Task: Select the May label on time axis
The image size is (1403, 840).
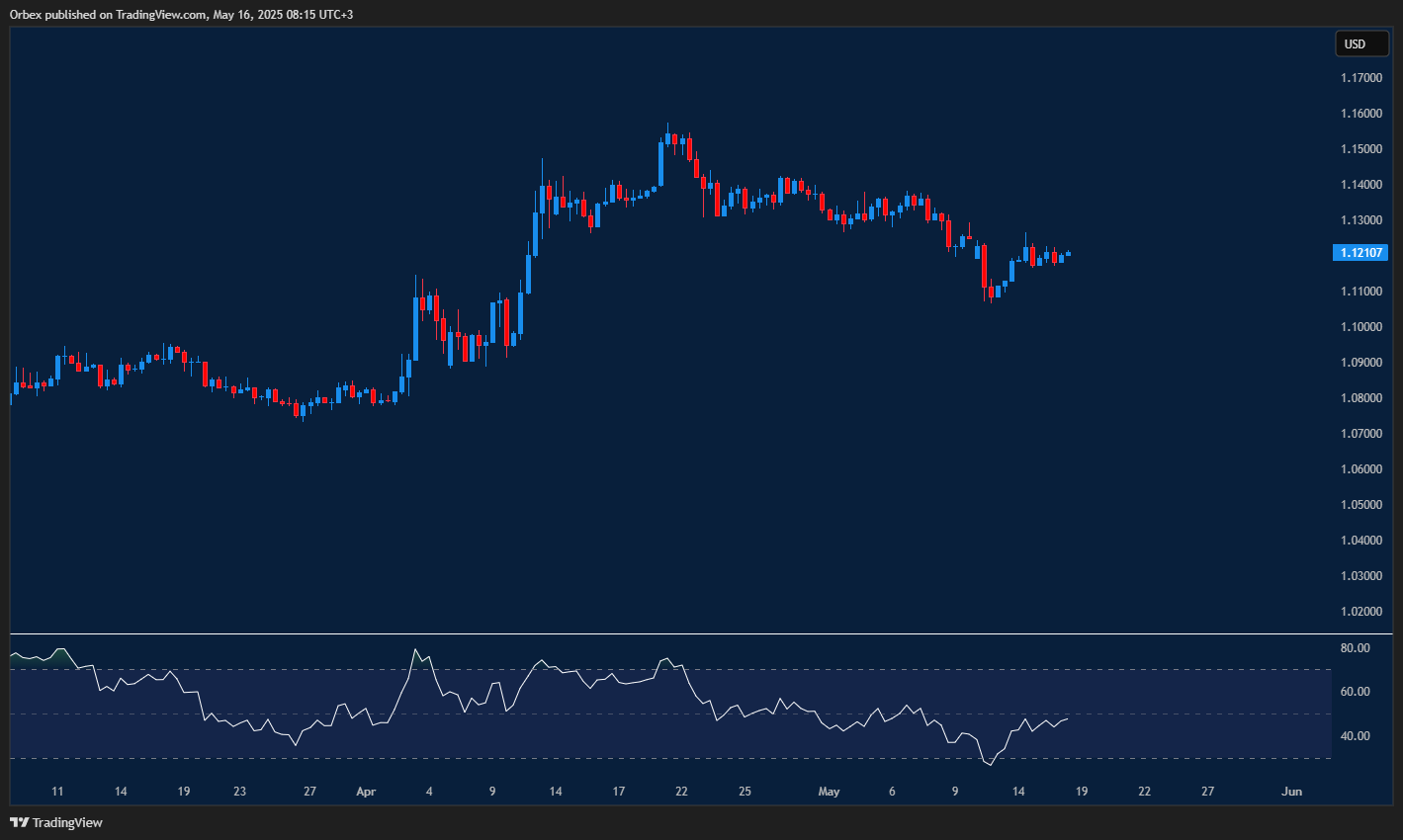Action: [x=829, y=792]
